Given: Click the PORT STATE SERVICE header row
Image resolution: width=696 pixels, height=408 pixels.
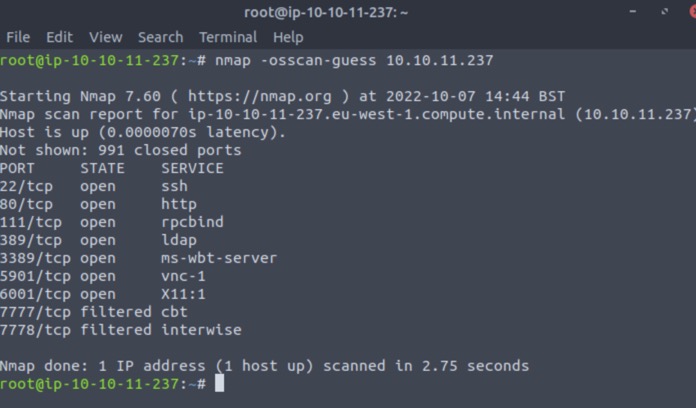Looking at the screenshot, I should pos(112,168).
